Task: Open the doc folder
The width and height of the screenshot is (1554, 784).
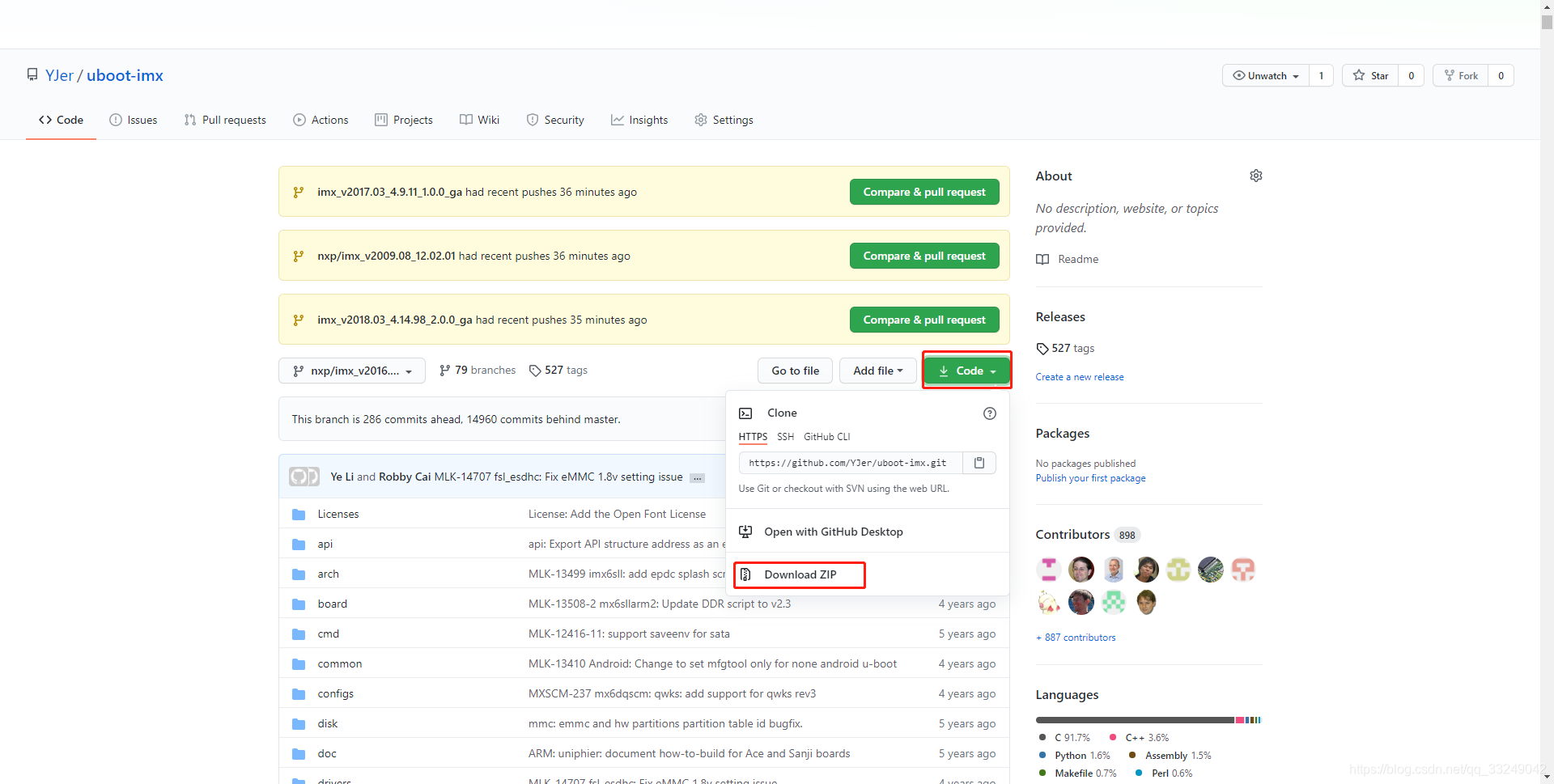Action: pyautogui.click(x=326, y=753)
